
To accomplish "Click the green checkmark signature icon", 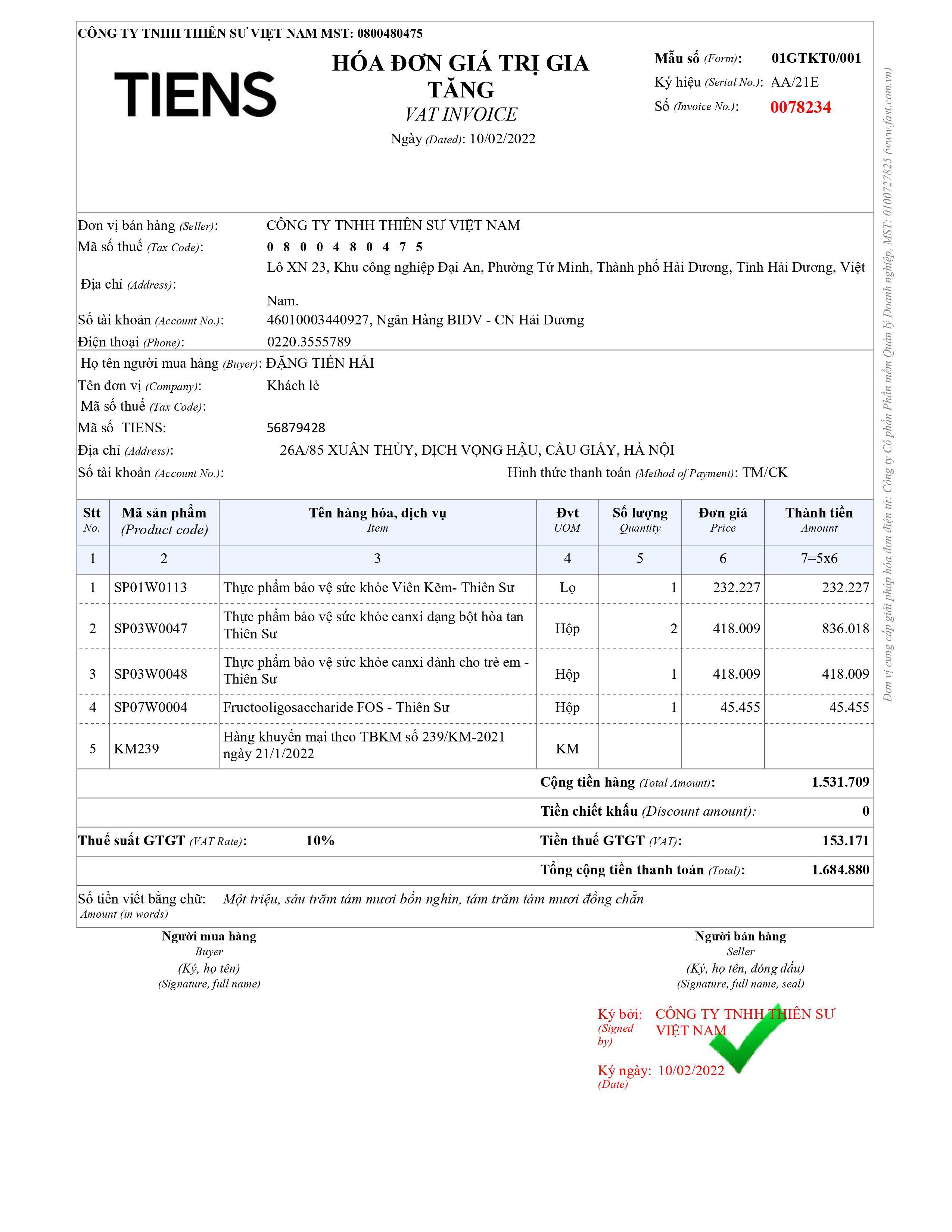I will pyautogui.click(x=747, y=1039).
